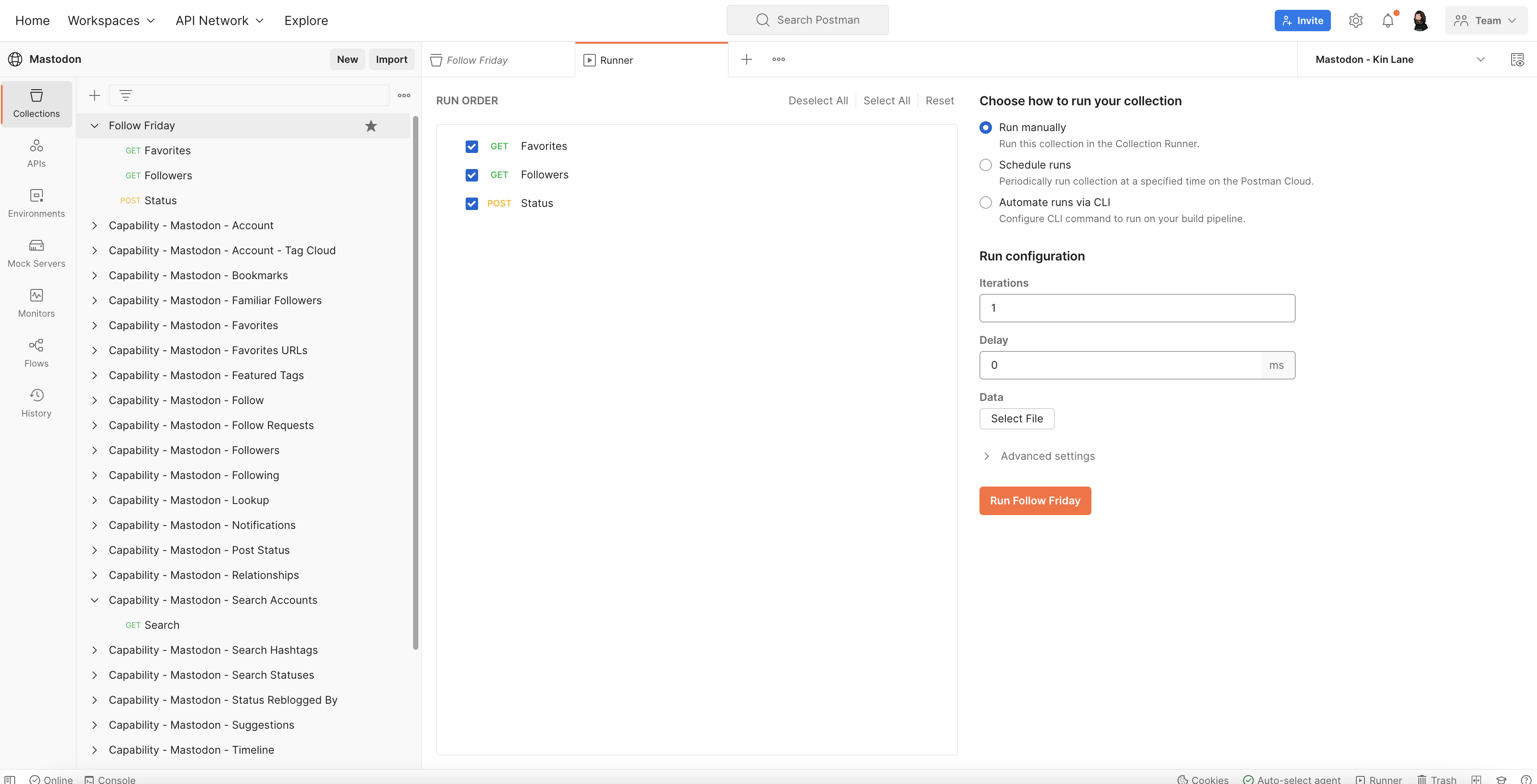The image size is (1537, 784).
Task: Open the Team dropdown
Action: tap(1485, 20)
